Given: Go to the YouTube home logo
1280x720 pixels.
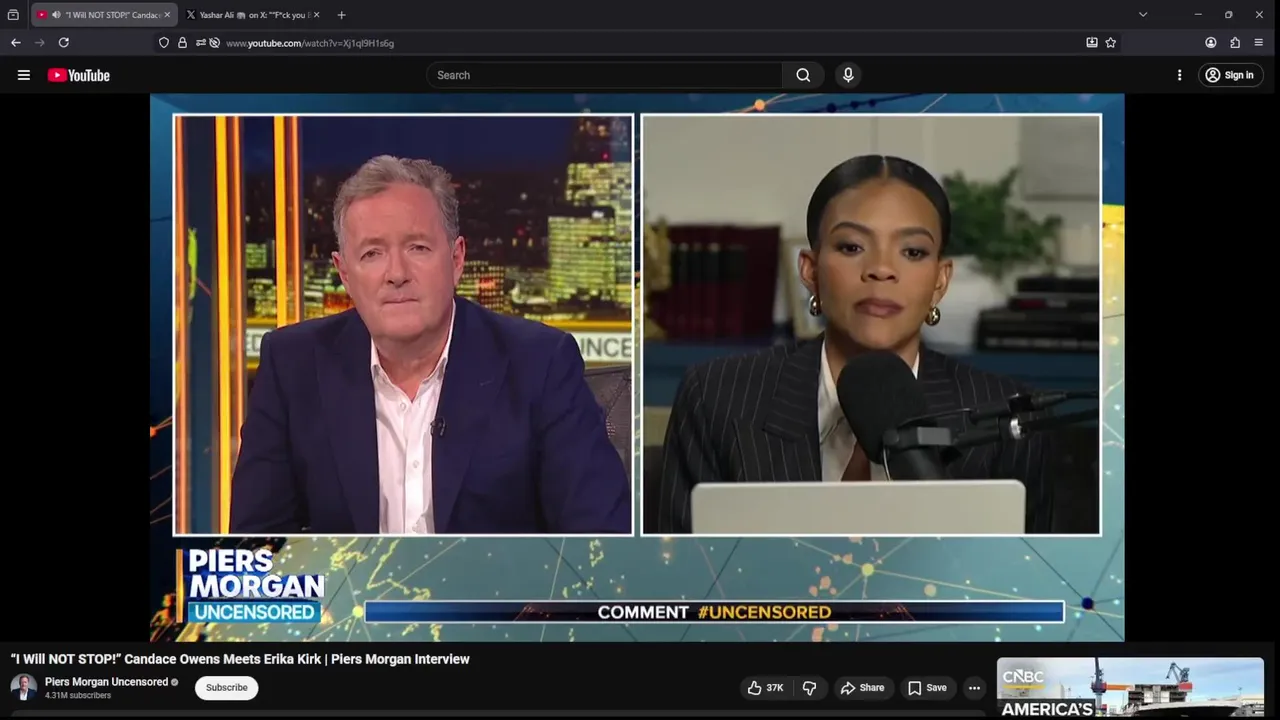Looking at the screenshot, I should click(x=78, y=75).
